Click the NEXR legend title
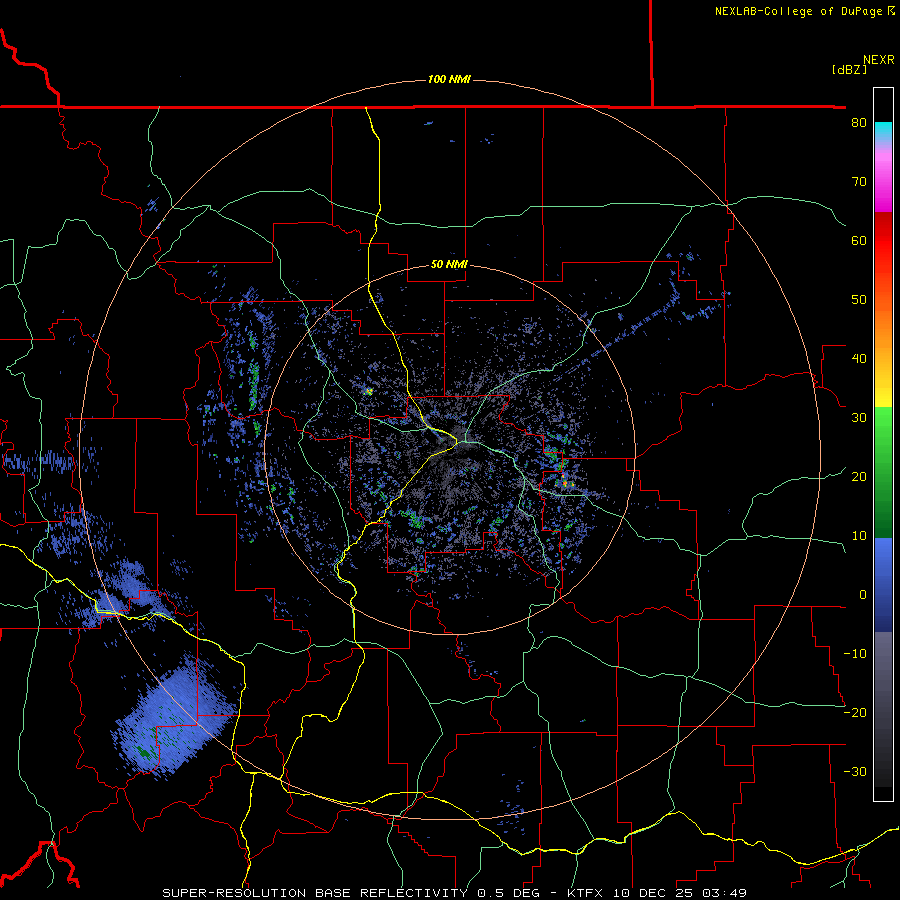The height and width of the screenshot is (900, 900). [879, 60]
